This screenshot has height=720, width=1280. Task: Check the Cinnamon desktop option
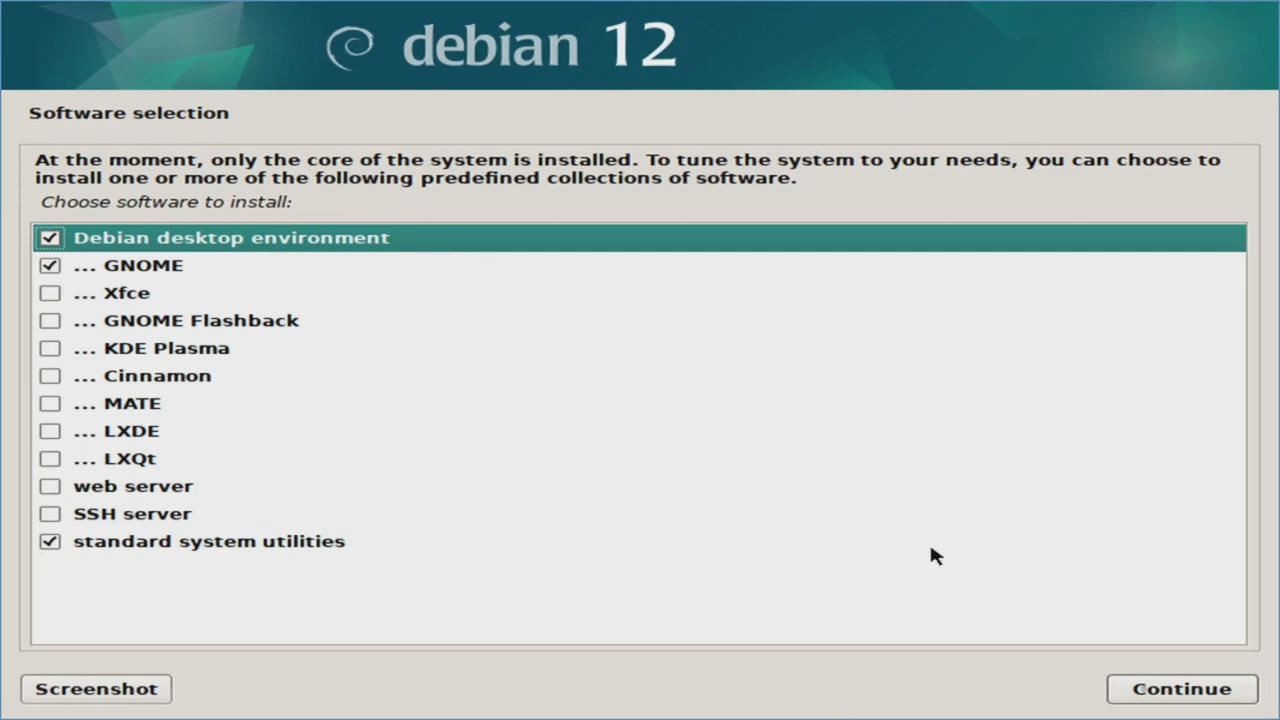[50, 376]
